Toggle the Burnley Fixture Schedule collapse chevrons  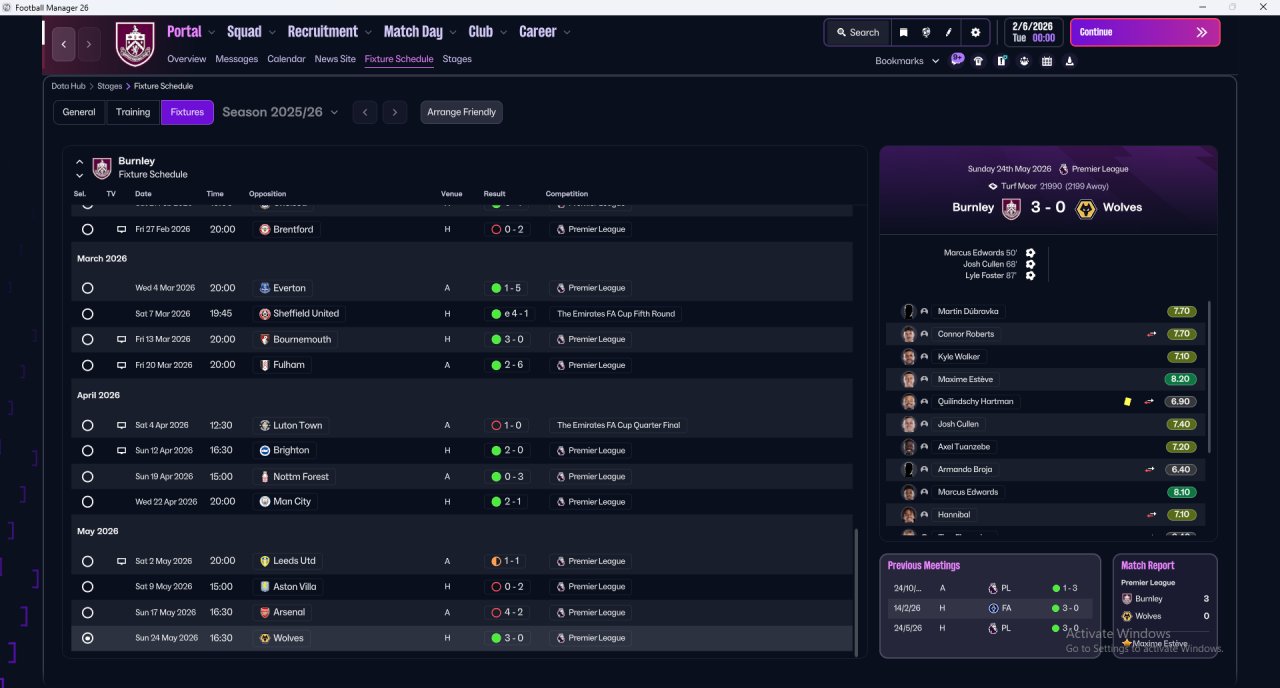point(79,167)
